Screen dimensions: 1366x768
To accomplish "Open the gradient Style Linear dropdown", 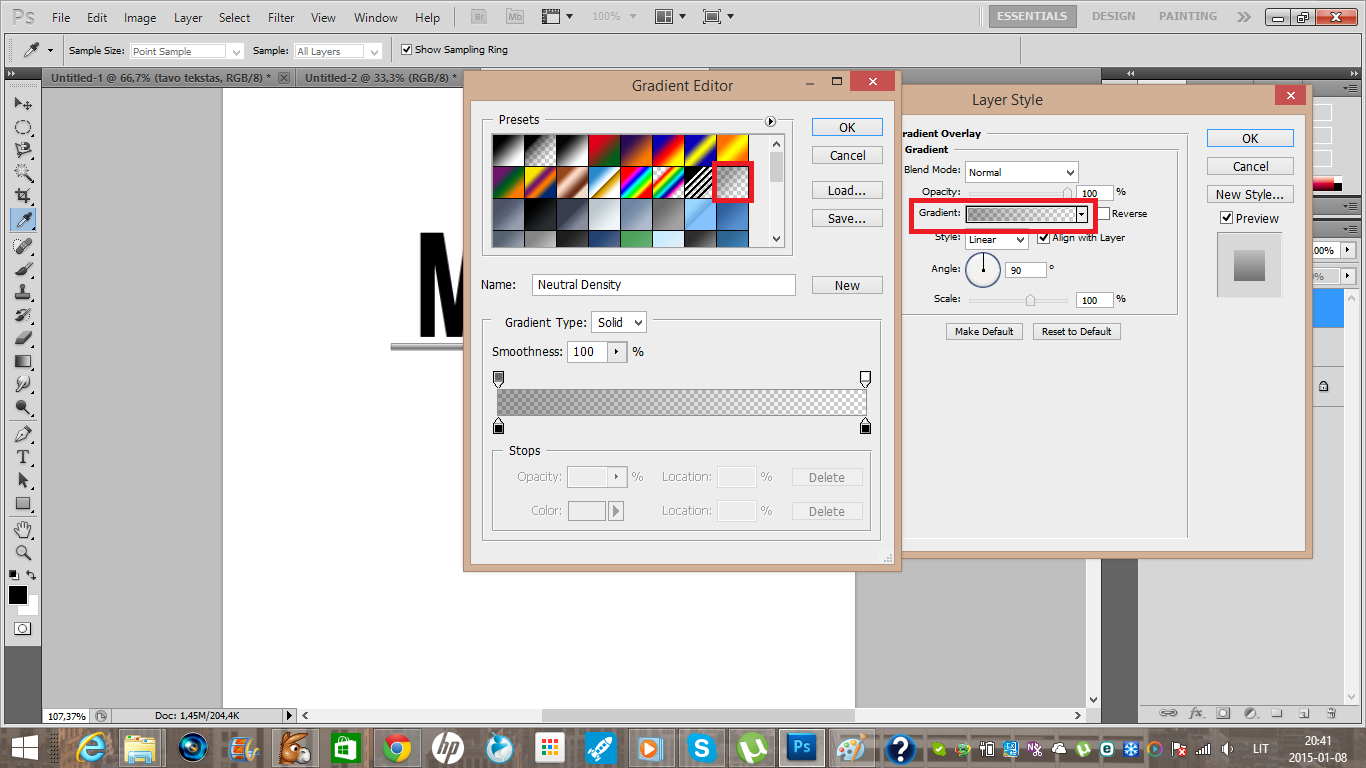I will coord(996,240).
